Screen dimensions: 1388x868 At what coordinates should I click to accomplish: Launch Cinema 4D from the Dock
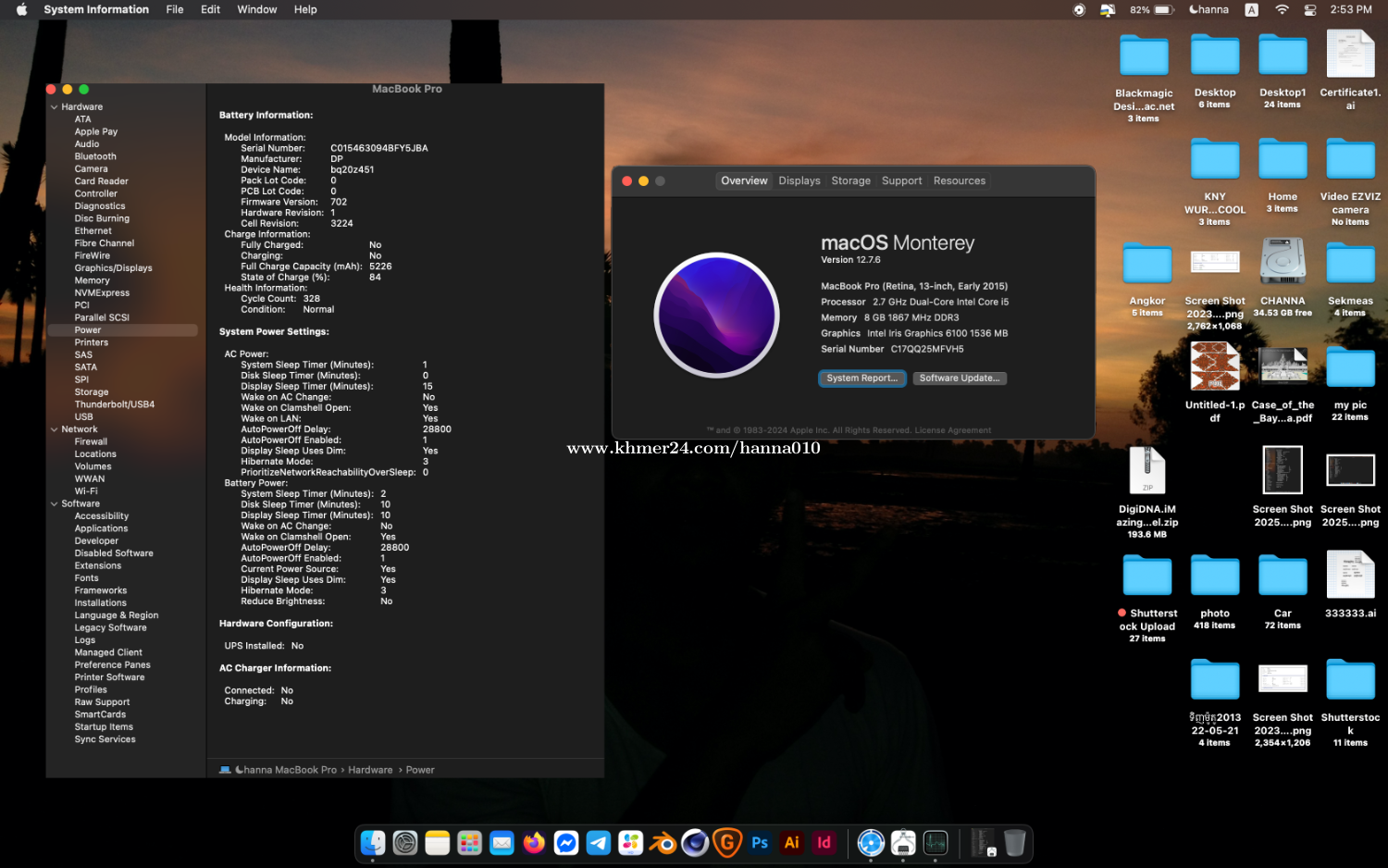pos(695,842)
